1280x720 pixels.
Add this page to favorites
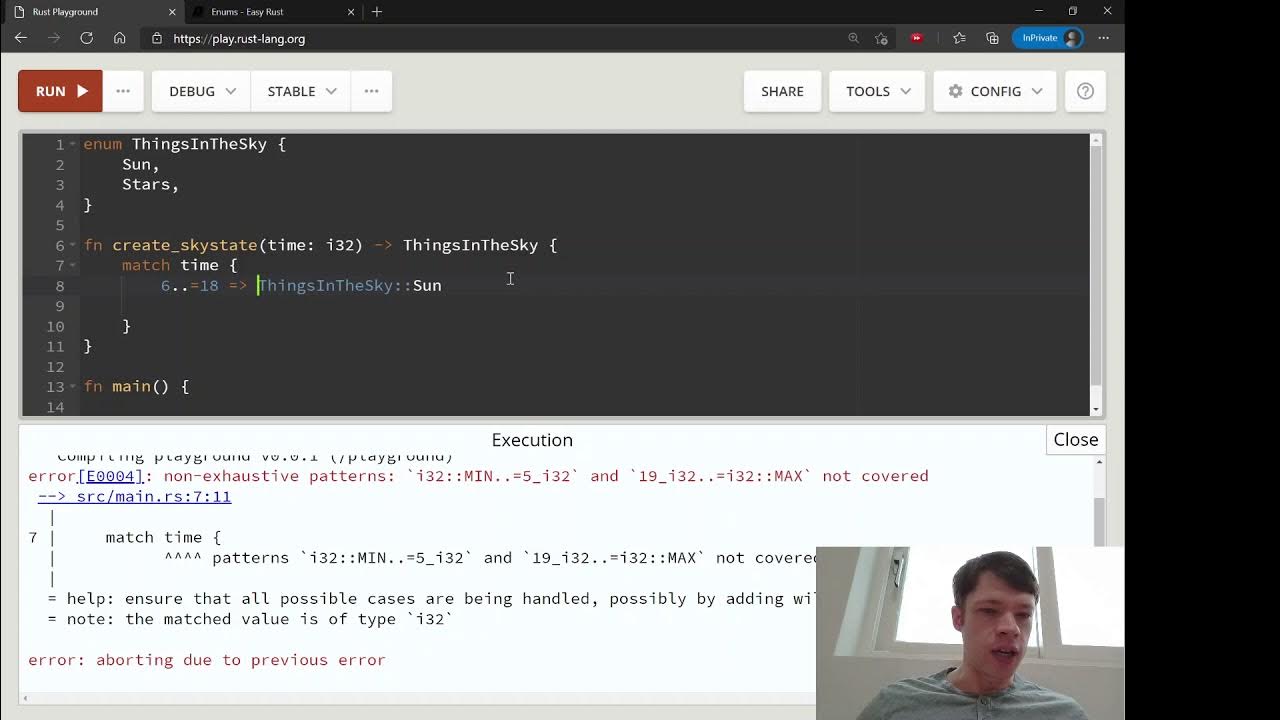881,38
